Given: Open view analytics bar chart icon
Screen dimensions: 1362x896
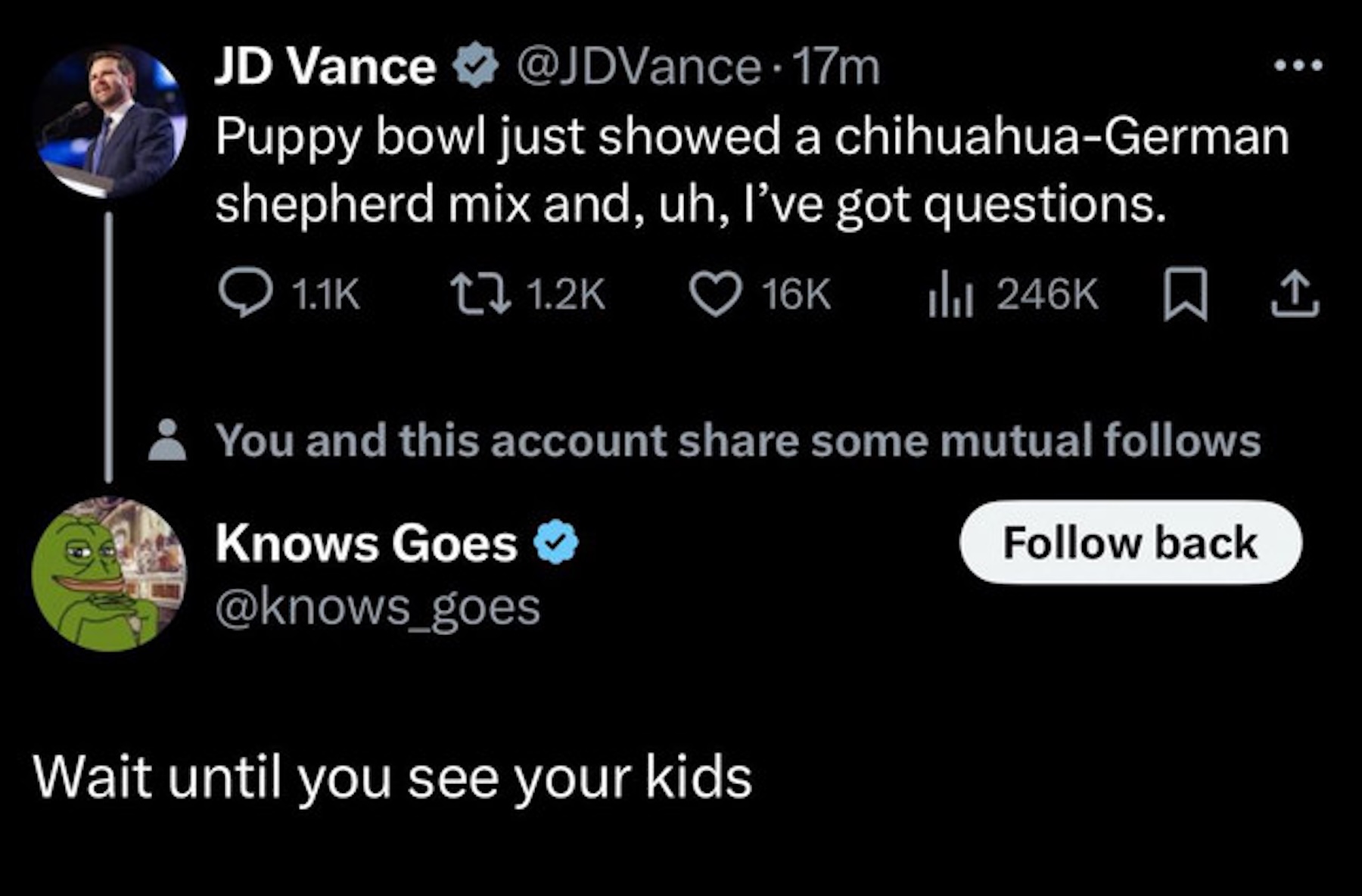Looking at the screenshot, I should click(x=950, y=295).
